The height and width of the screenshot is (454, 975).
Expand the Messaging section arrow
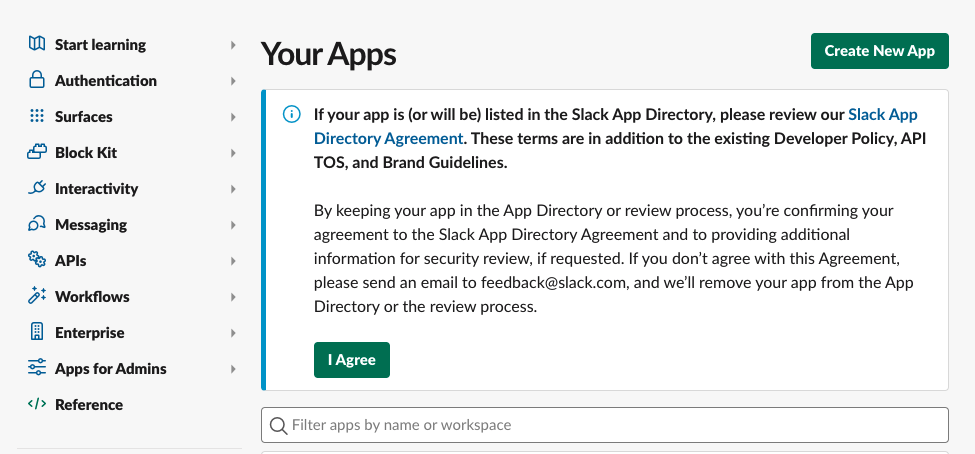click(x=233, y=225)
